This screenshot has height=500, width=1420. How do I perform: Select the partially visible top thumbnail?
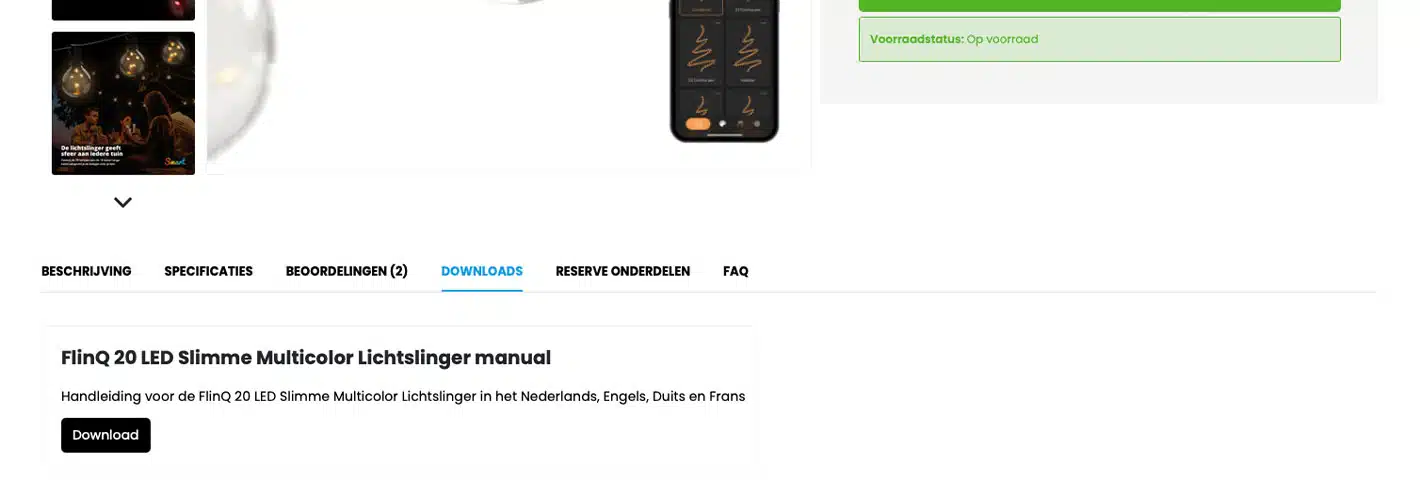(123, 10)
